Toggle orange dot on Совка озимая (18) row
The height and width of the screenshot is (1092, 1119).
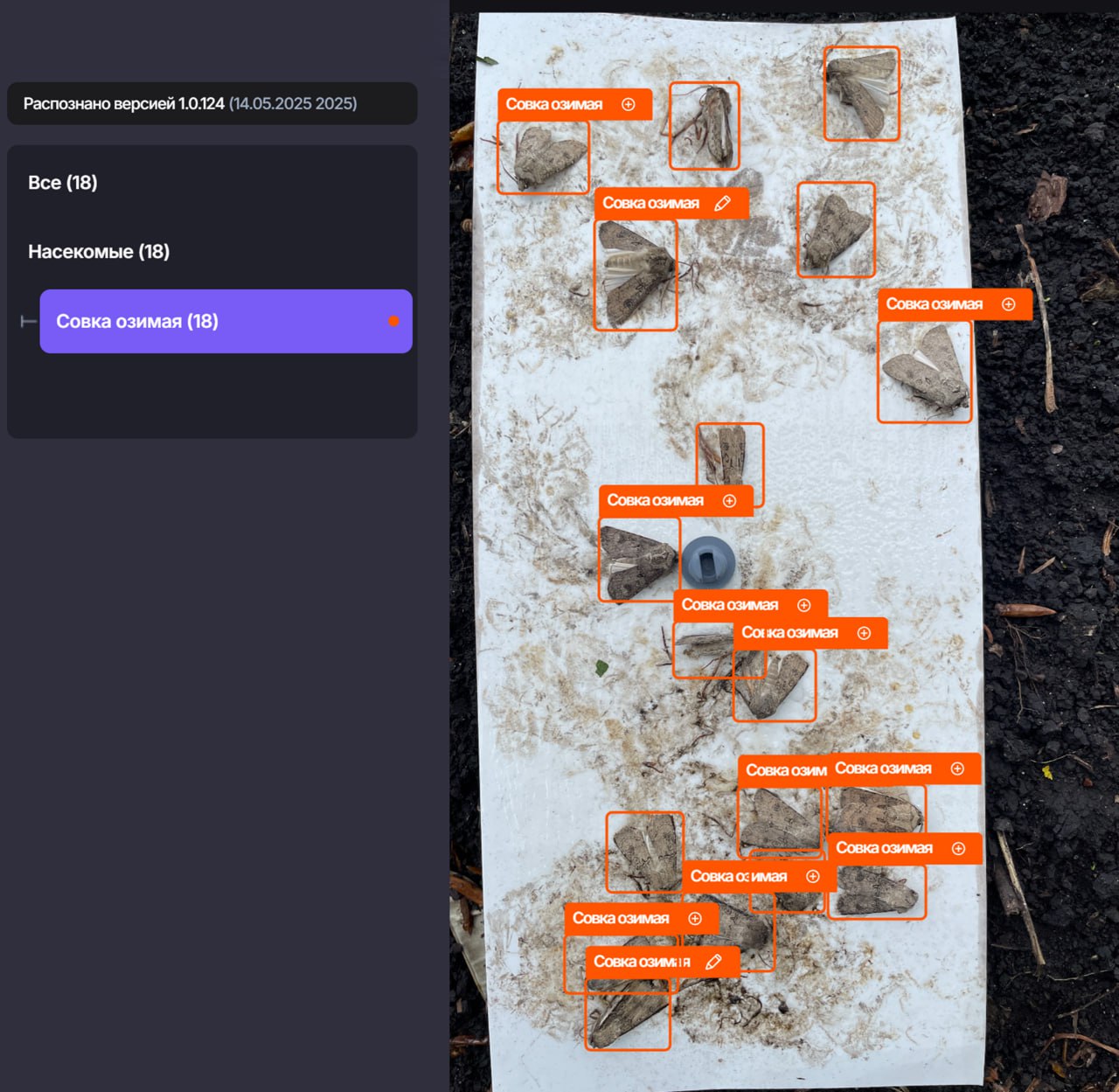click(393, 322)
